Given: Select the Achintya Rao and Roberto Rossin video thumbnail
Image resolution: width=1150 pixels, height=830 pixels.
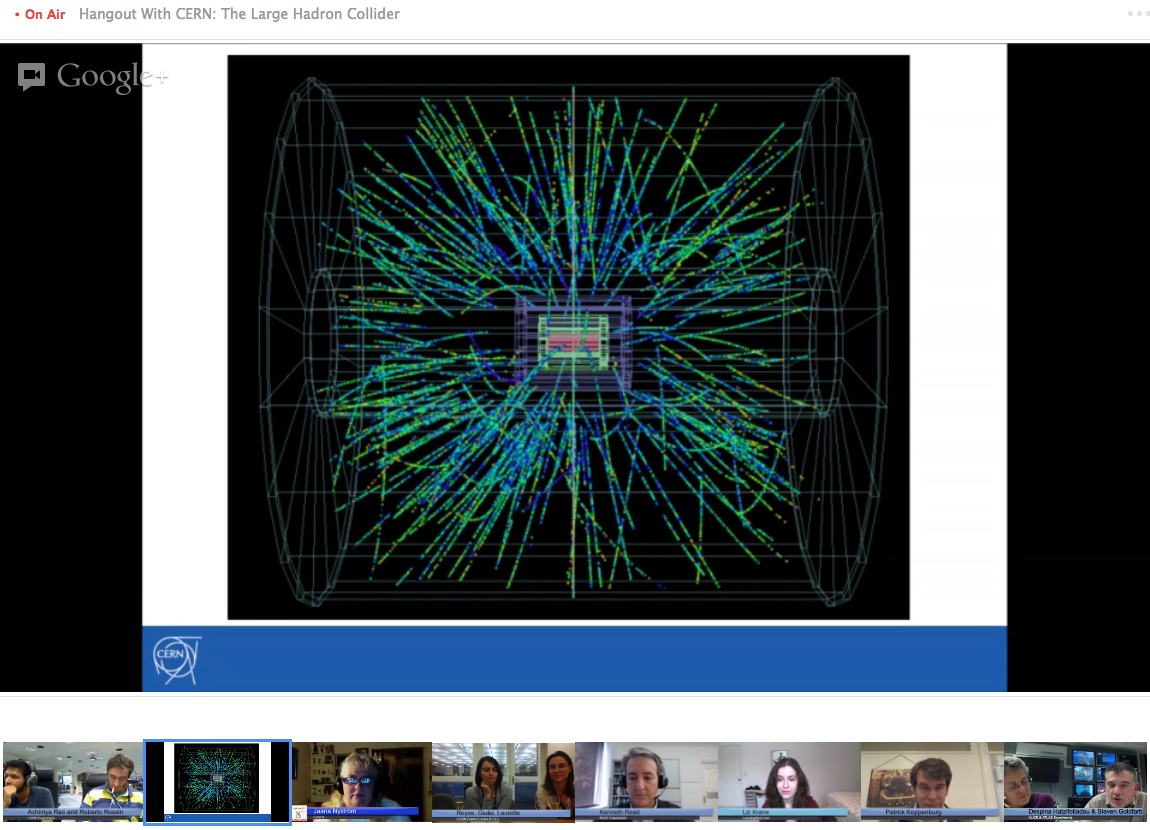Looking at the screenshot, I should click(x=73, y=782).
